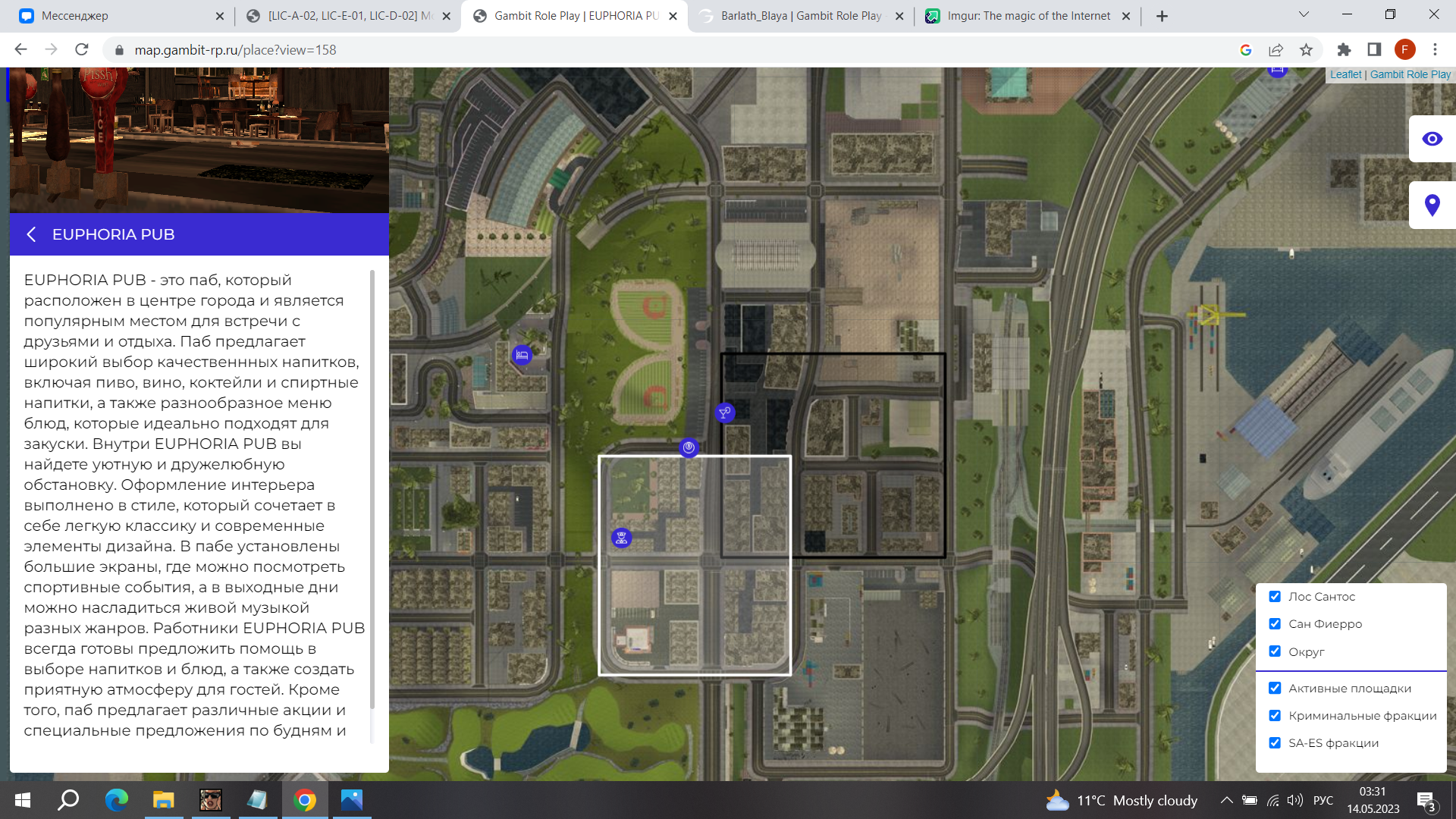Disable the Криминальные фракции overlay checkbox

pos(1275,716)
